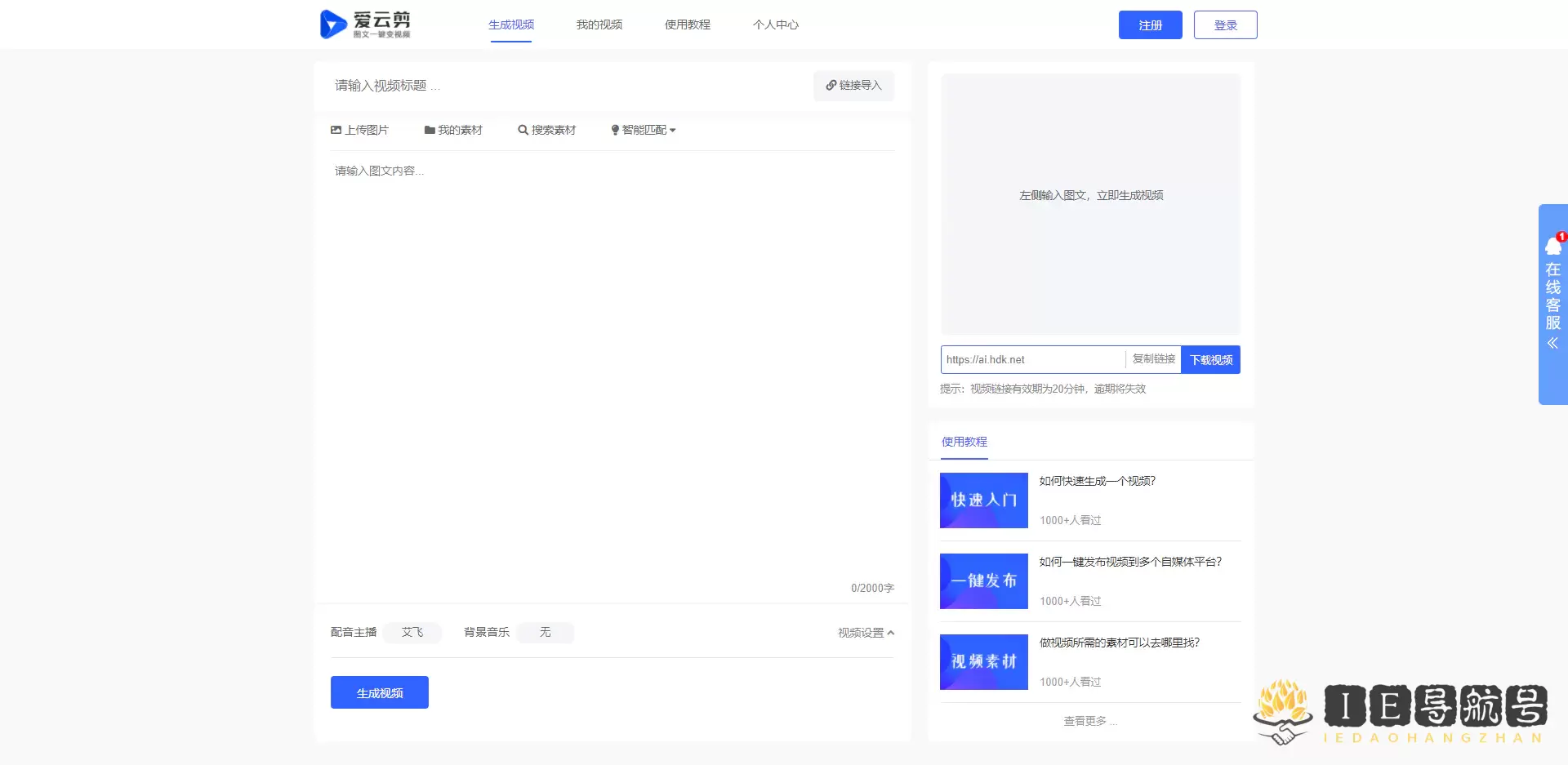Click the 生成视频 generate button

pos(379,692)
